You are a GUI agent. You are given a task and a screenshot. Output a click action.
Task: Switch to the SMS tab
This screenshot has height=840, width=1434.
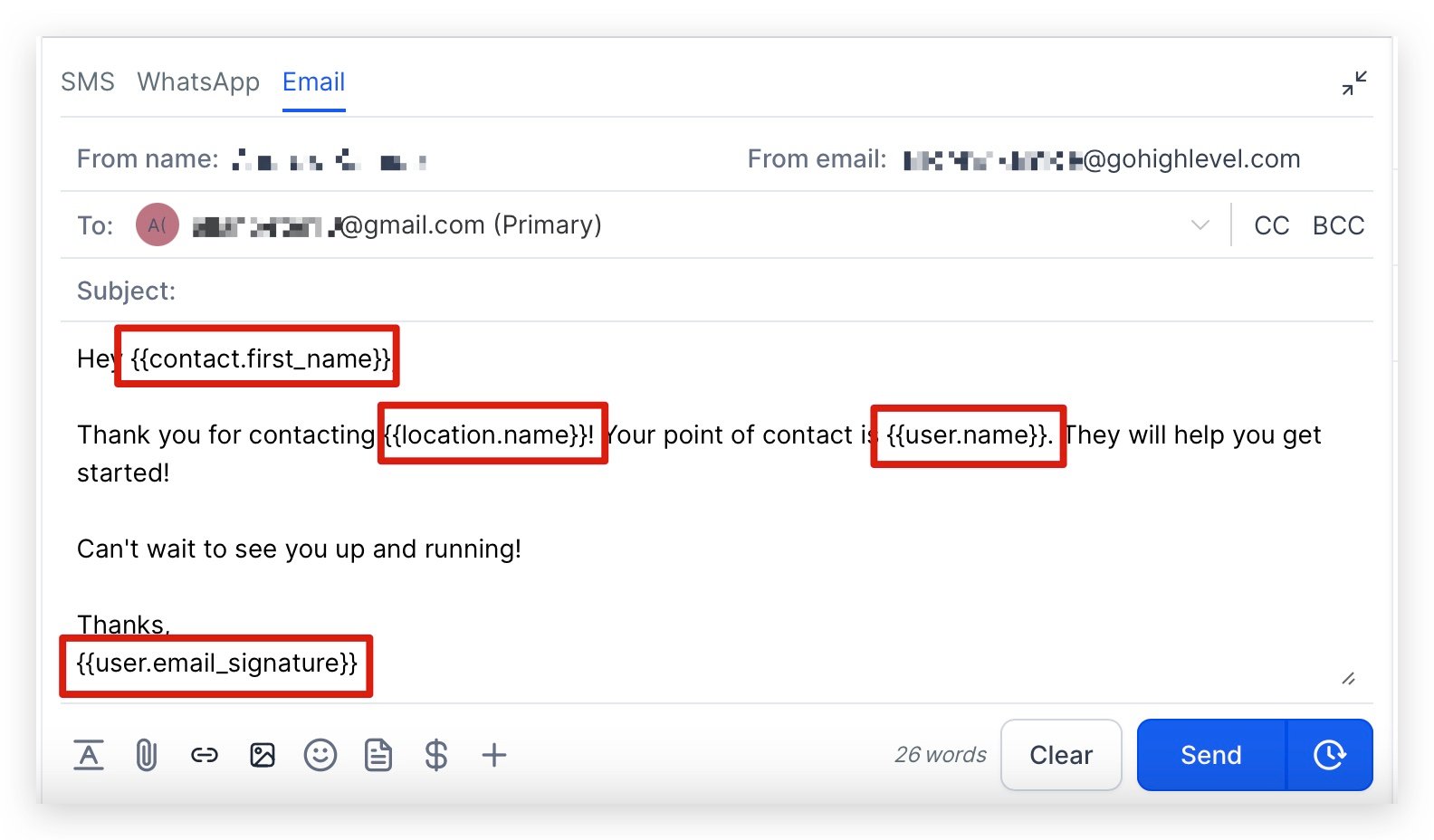tap(88, 82)
